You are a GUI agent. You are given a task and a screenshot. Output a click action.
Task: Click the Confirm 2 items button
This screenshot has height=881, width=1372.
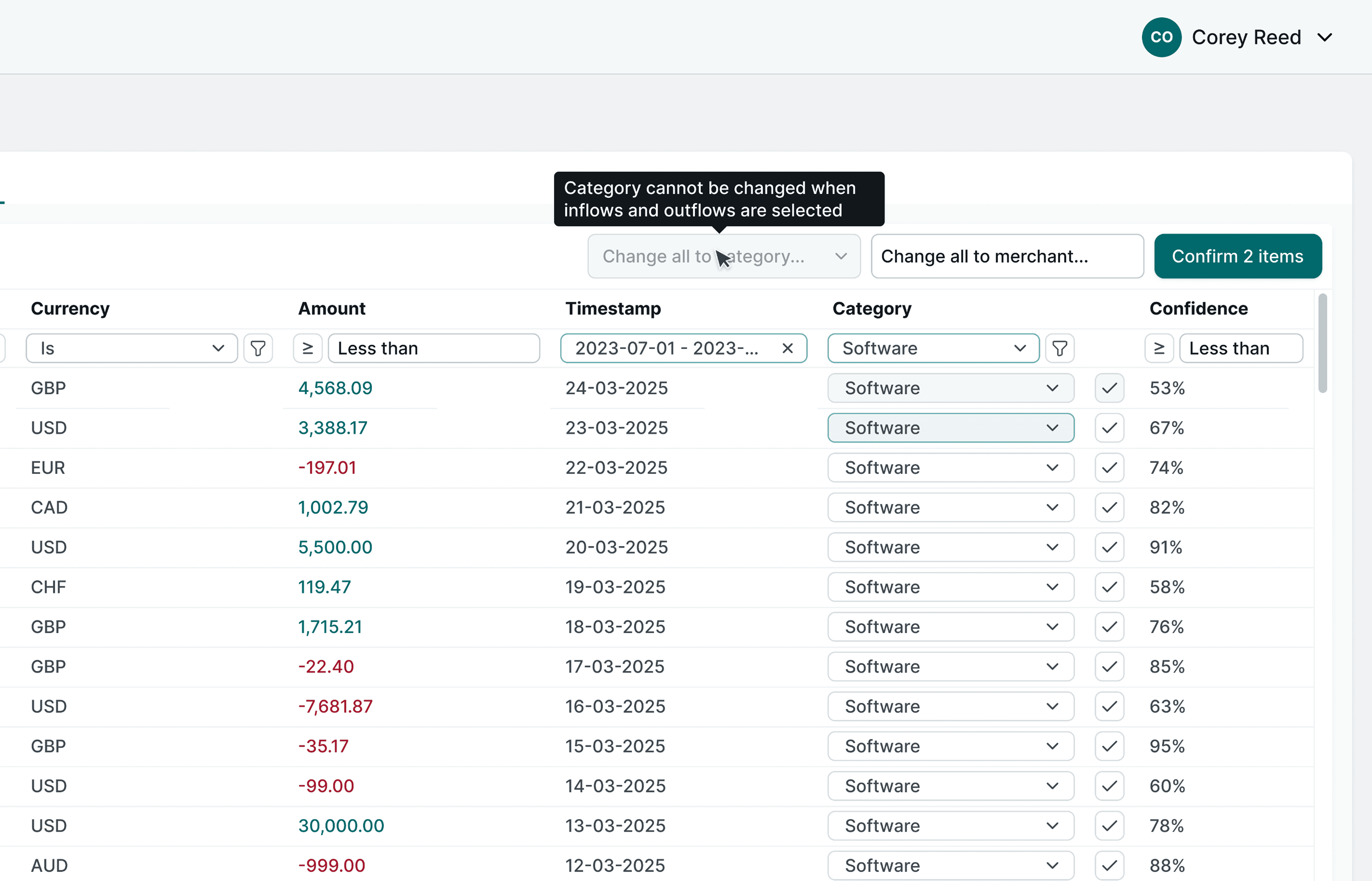click(1238, 256)
